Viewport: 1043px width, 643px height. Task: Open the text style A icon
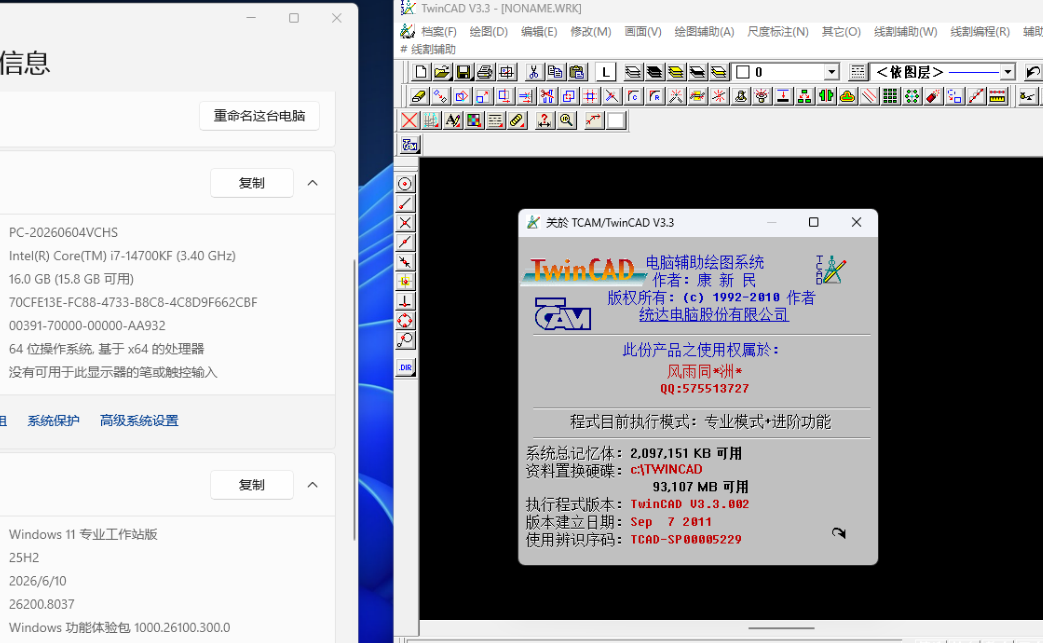452,120
